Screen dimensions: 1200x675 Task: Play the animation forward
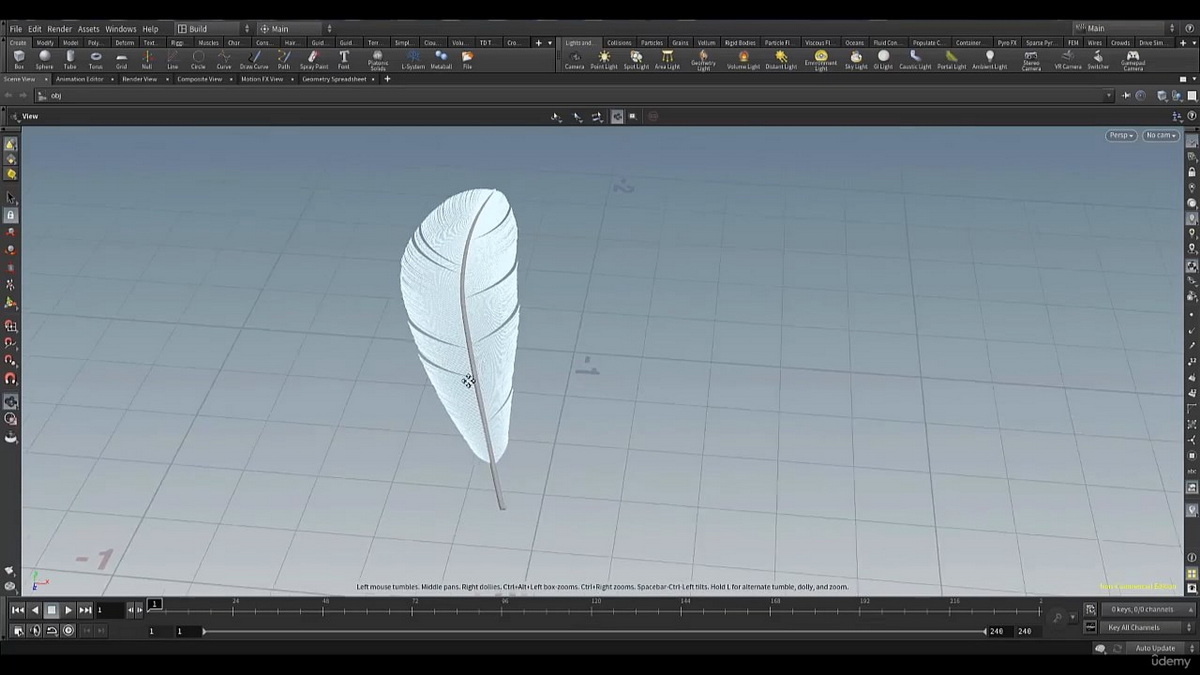tap(69, 610)
